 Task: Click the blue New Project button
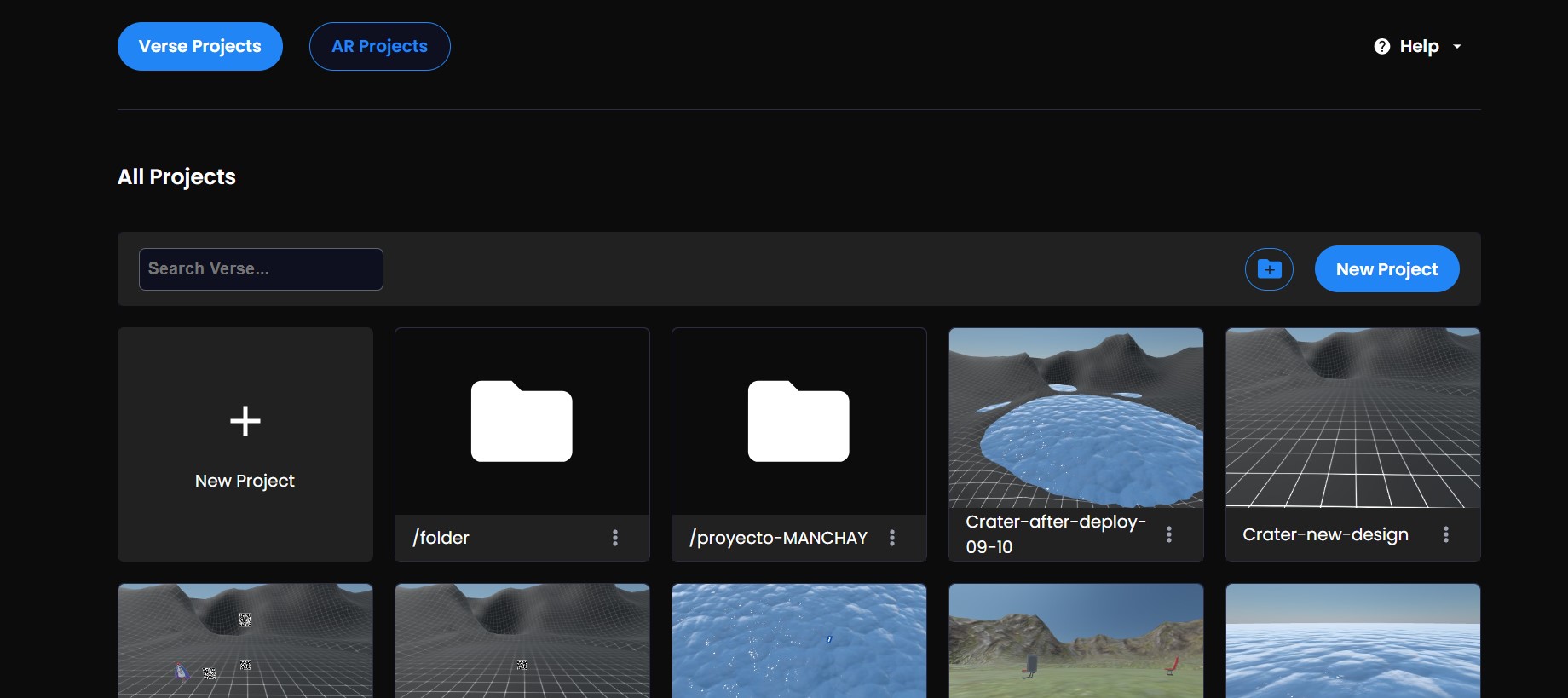click(x=1386, y=269)
